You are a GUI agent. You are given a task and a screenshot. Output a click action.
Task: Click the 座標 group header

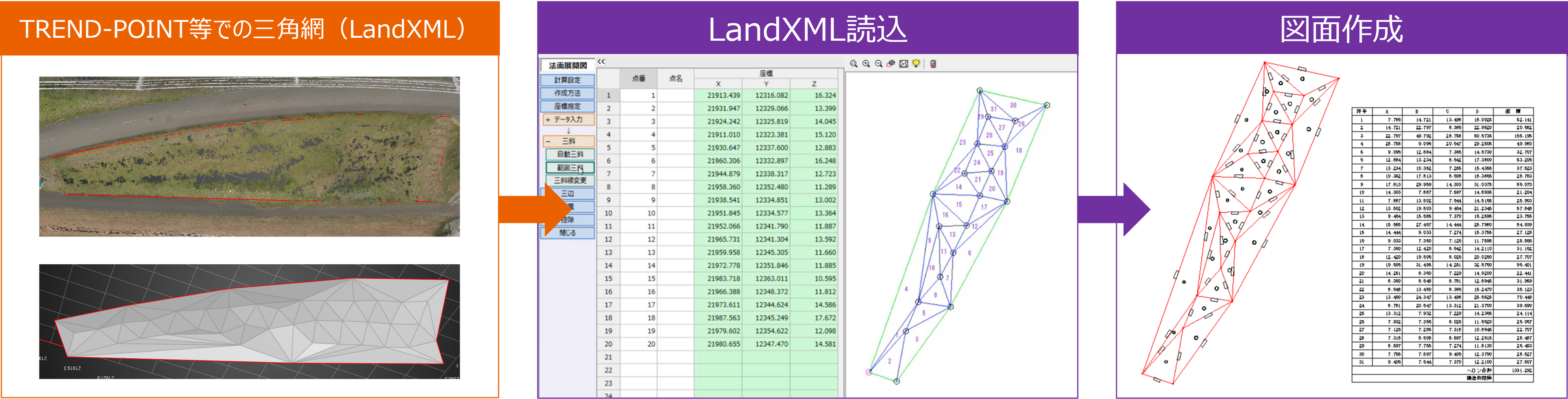click(x=766, y=74)
